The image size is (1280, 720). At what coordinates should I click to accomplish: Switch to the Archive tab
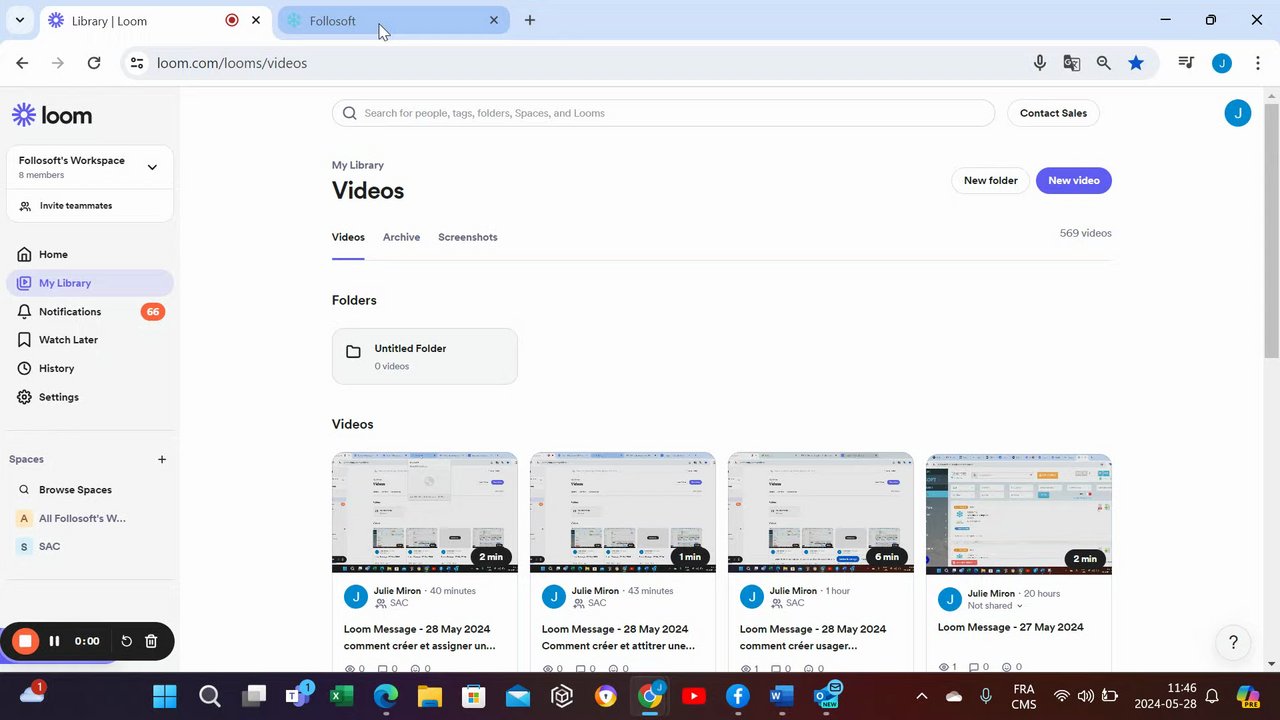click(401, 238)
